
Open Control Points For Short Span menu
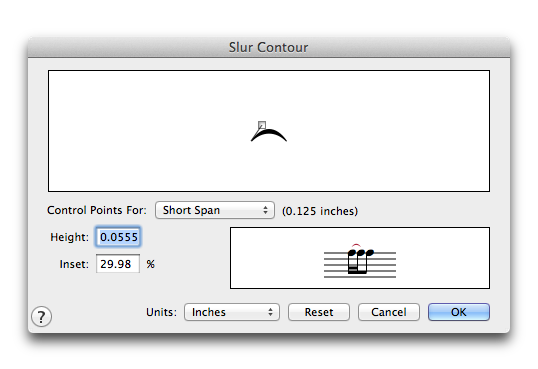click(215, 210)
